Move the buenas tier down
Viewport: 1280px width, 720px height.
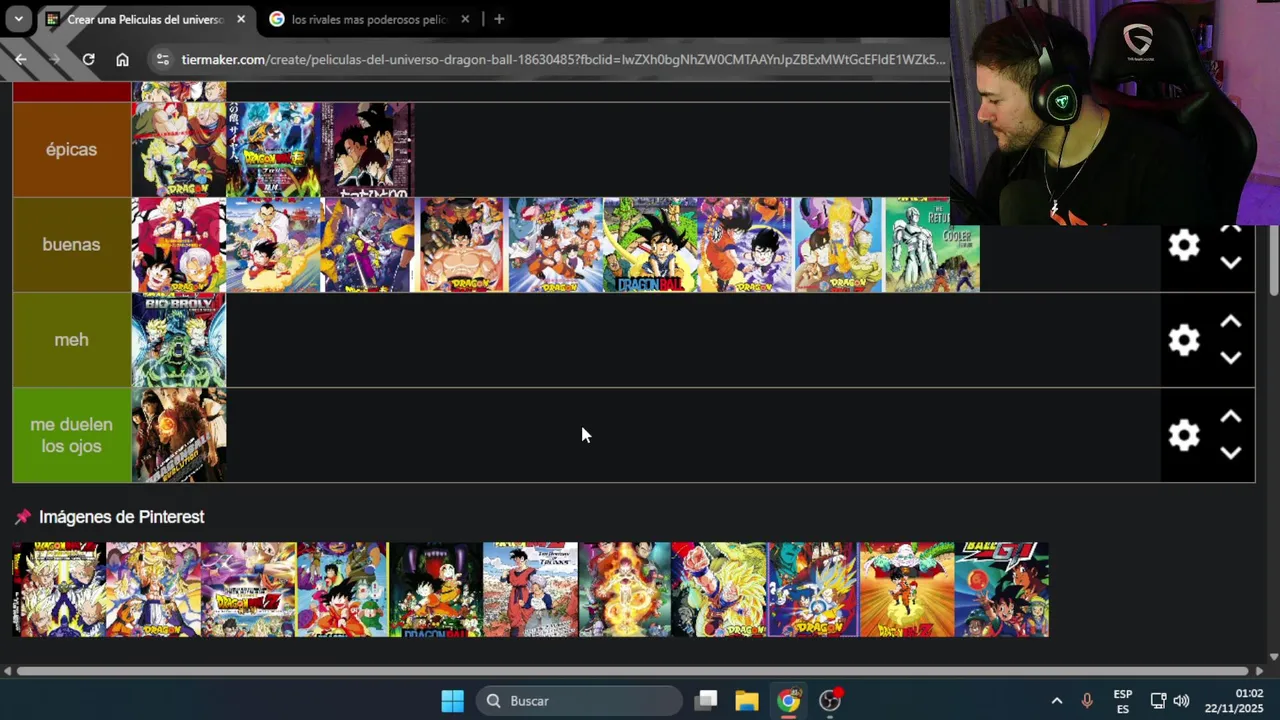(x=1231, y=262)
